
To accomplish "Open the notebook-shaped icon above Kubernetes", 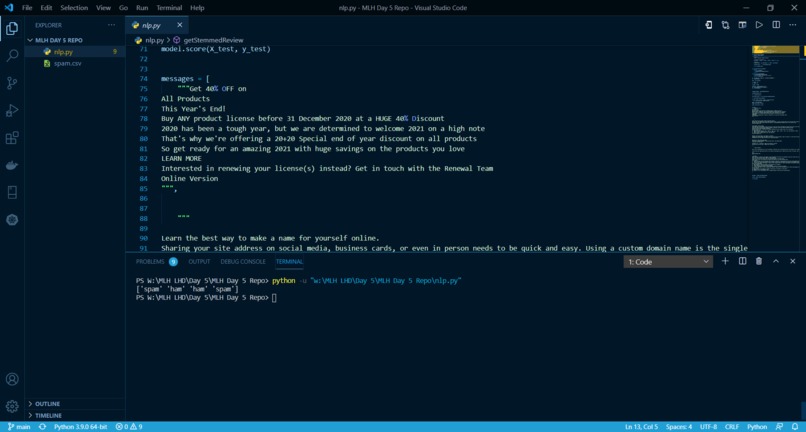I will click(x=12, y=192).
